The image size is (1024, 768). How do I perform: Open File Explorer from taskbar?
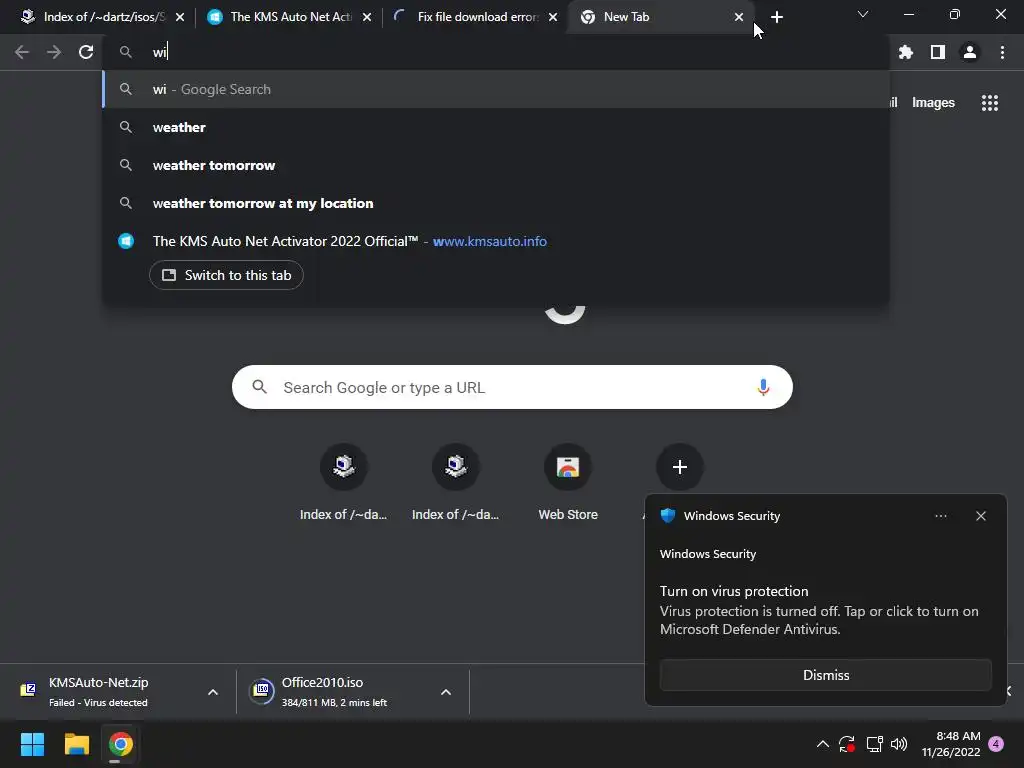(76, 744)
